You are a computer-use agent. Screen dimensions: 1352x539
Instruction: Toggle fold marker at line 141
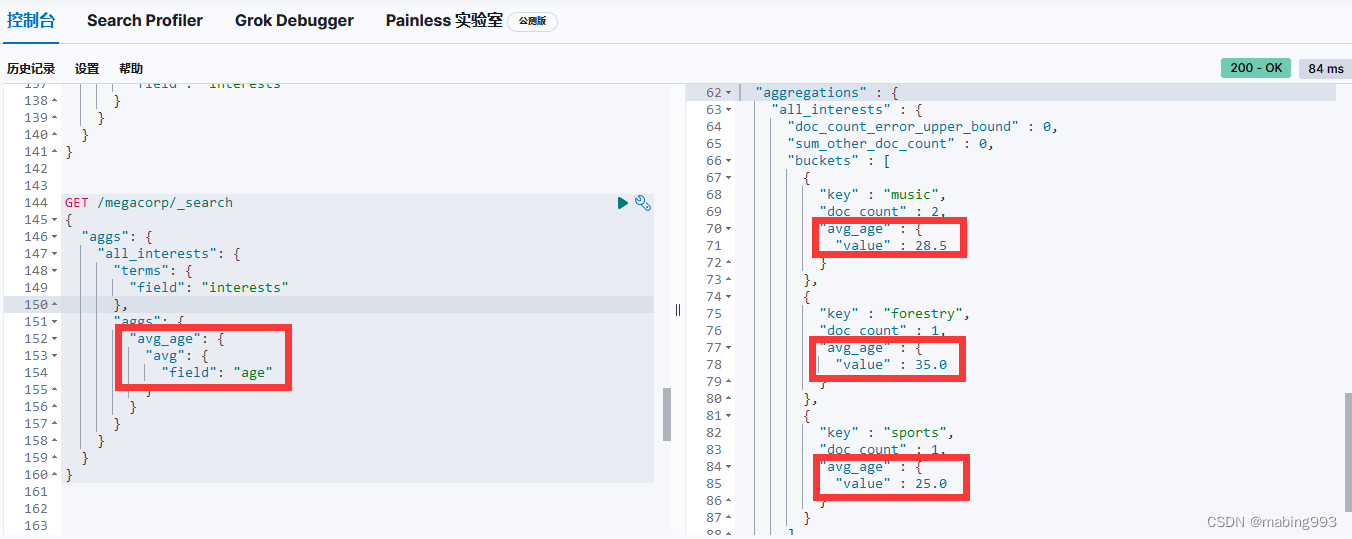click(55, 152)
